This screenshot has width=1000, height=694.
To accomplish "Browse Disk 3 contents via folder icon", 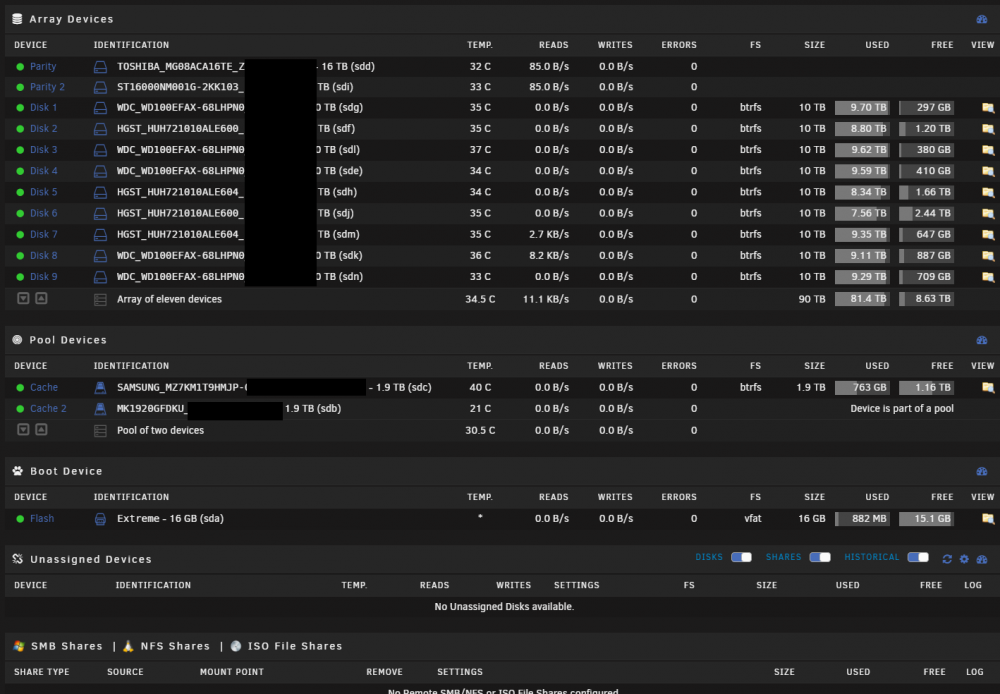I will (x=988, y=150).
